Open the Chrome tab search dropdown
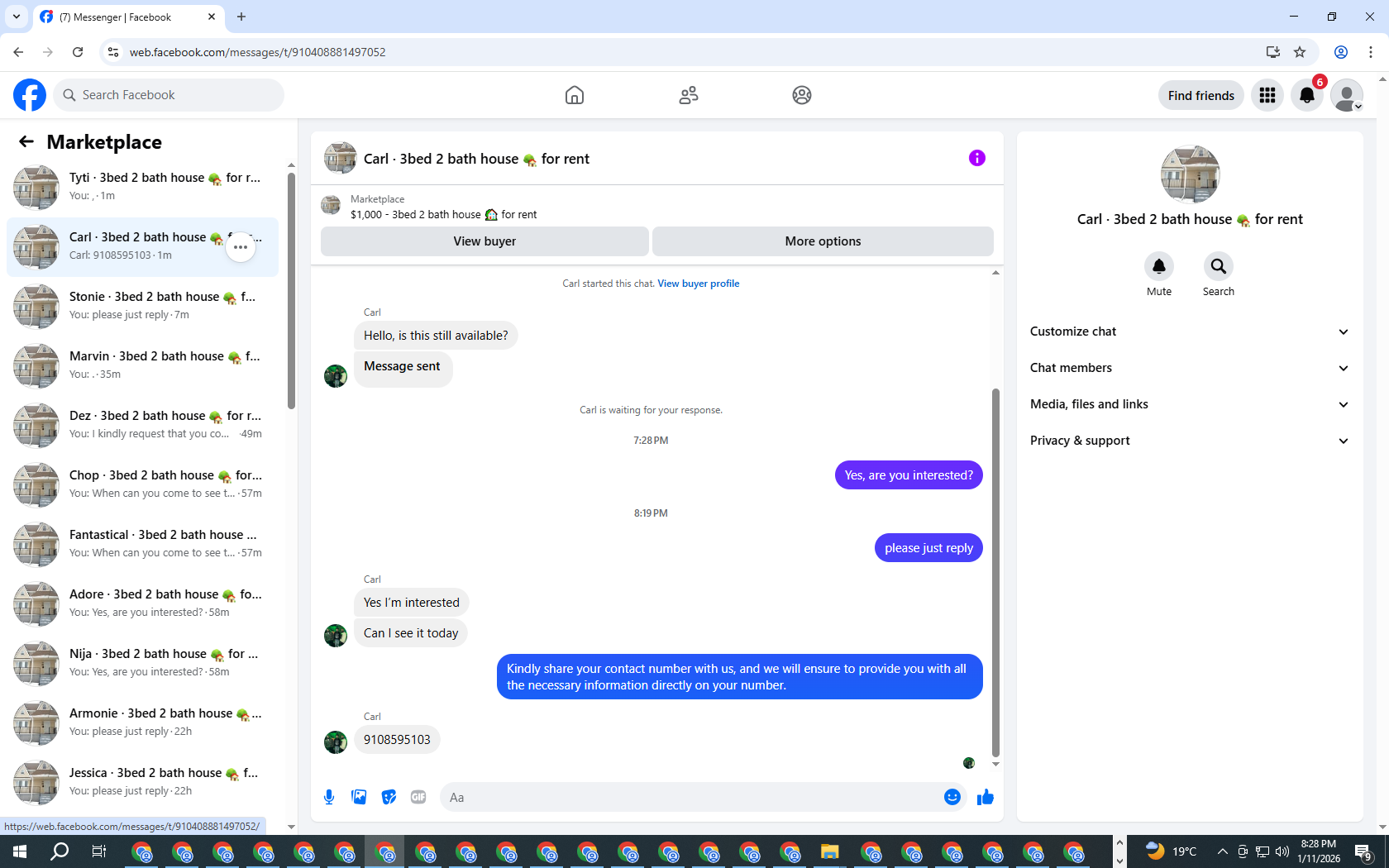 click(x=17, y=17)
